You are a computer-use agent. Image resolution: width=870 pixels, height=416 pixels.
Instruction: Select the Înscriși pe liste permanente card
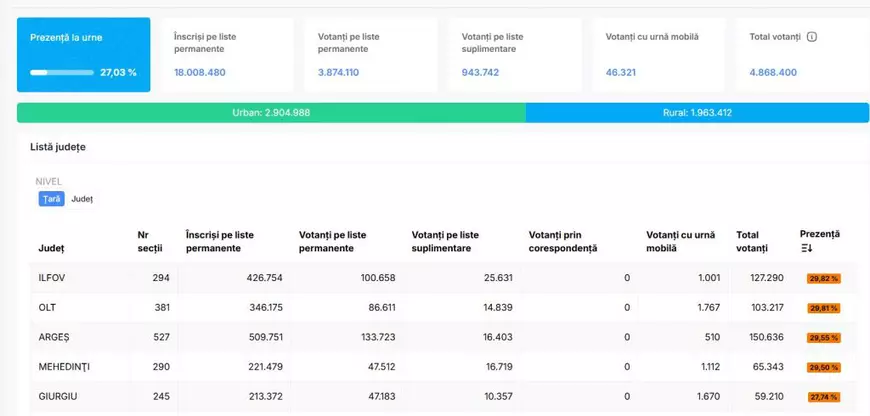pos(227,55)
